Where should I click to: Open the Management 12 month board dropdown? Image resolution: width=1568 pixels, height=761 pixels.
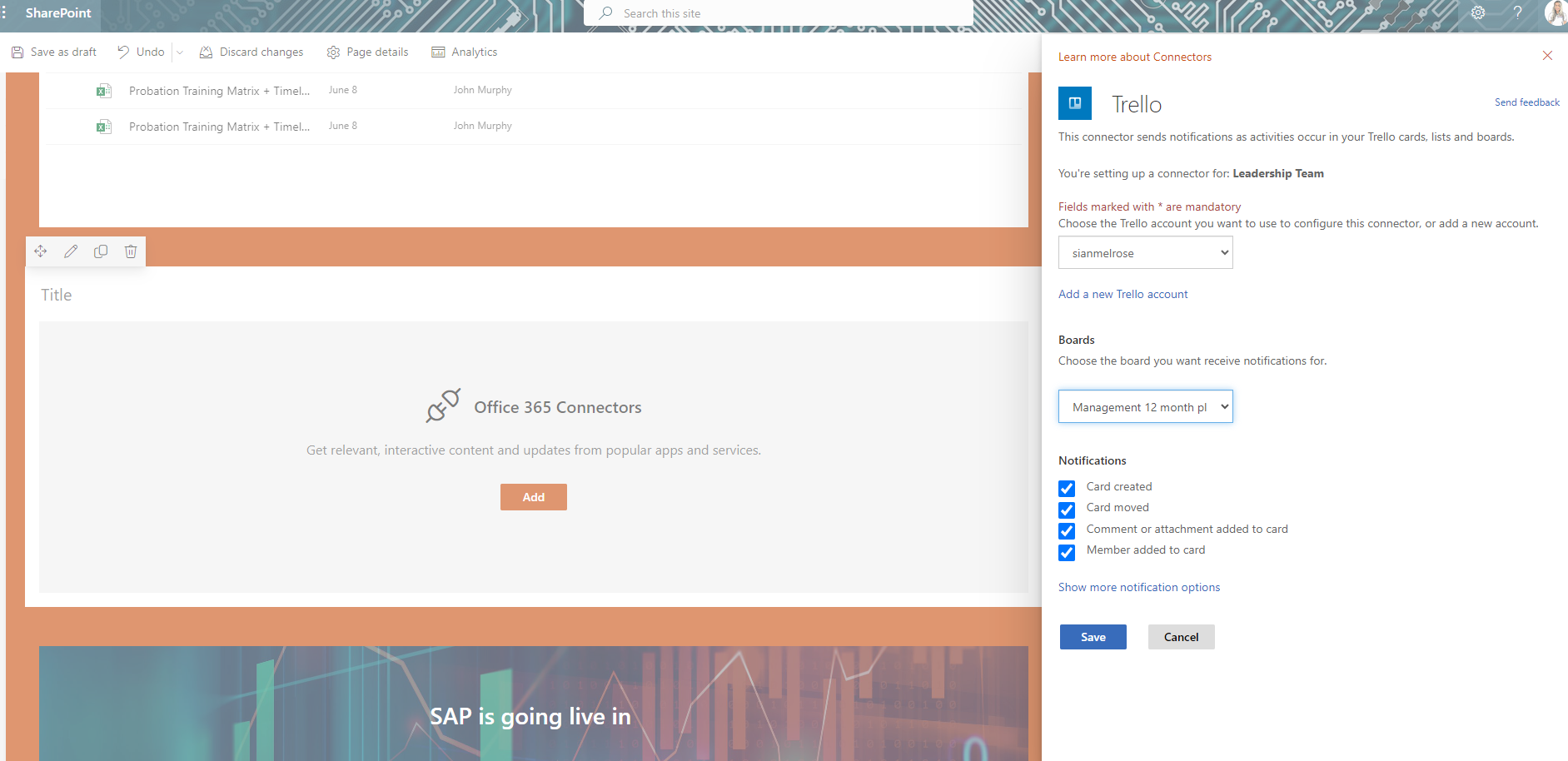tap(1145, 406)
